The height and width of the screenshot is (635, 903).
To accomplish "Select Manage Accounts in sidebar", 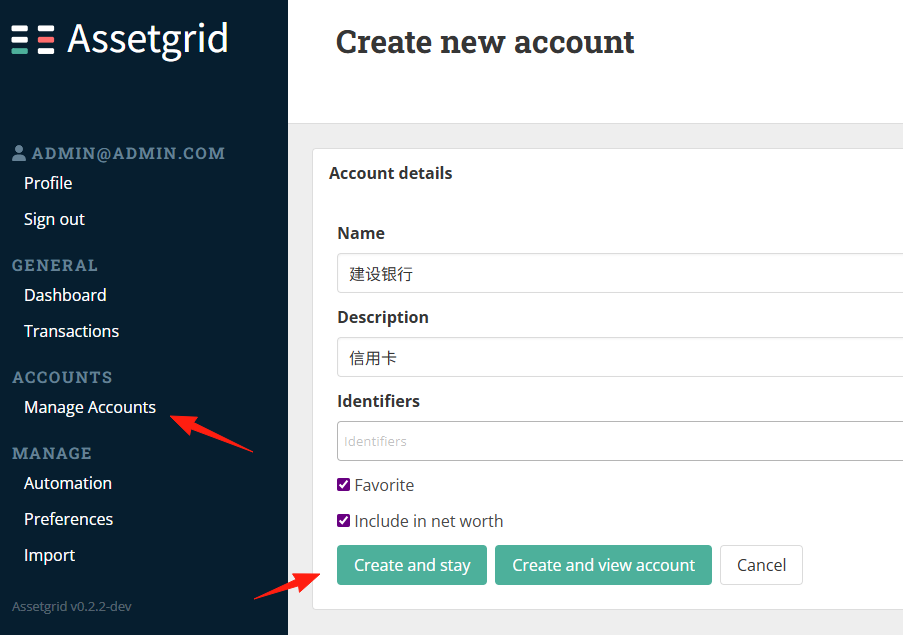I will pos(90,408).
